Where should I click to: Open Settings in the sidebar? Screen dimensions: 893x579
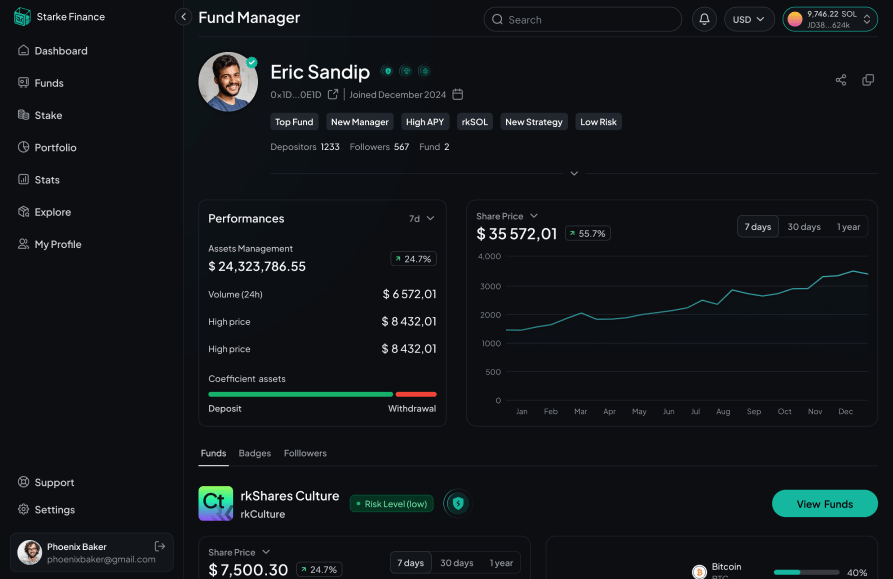coord(46,510)
